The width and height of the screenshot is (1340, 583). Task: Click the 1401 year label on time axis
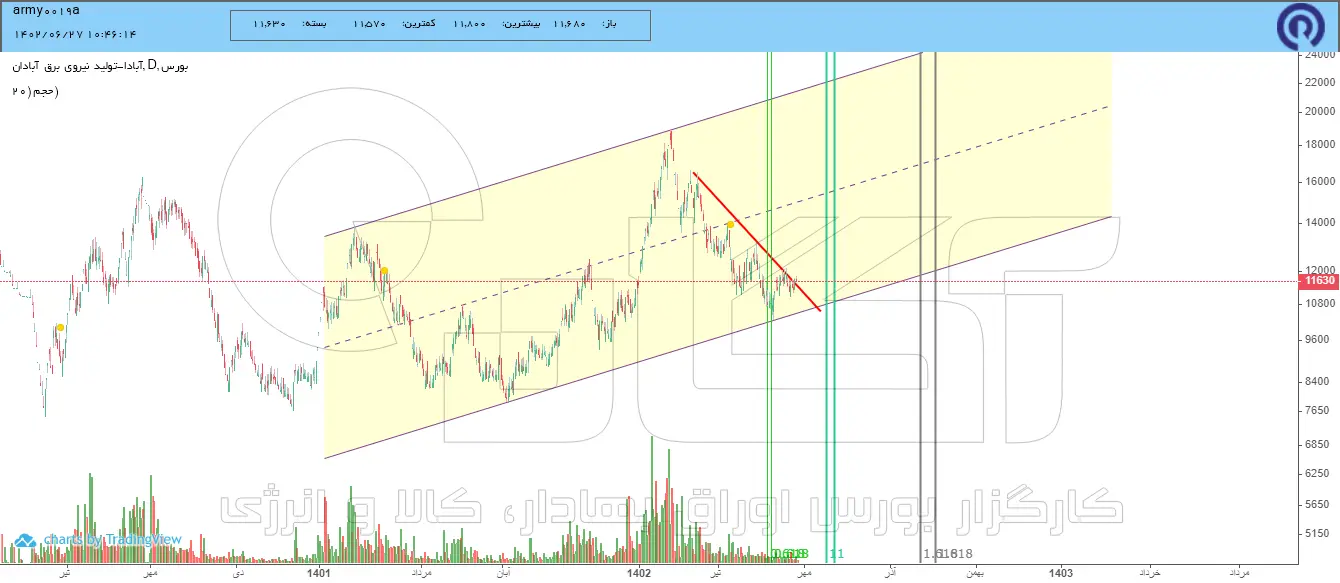click(320, 573)
